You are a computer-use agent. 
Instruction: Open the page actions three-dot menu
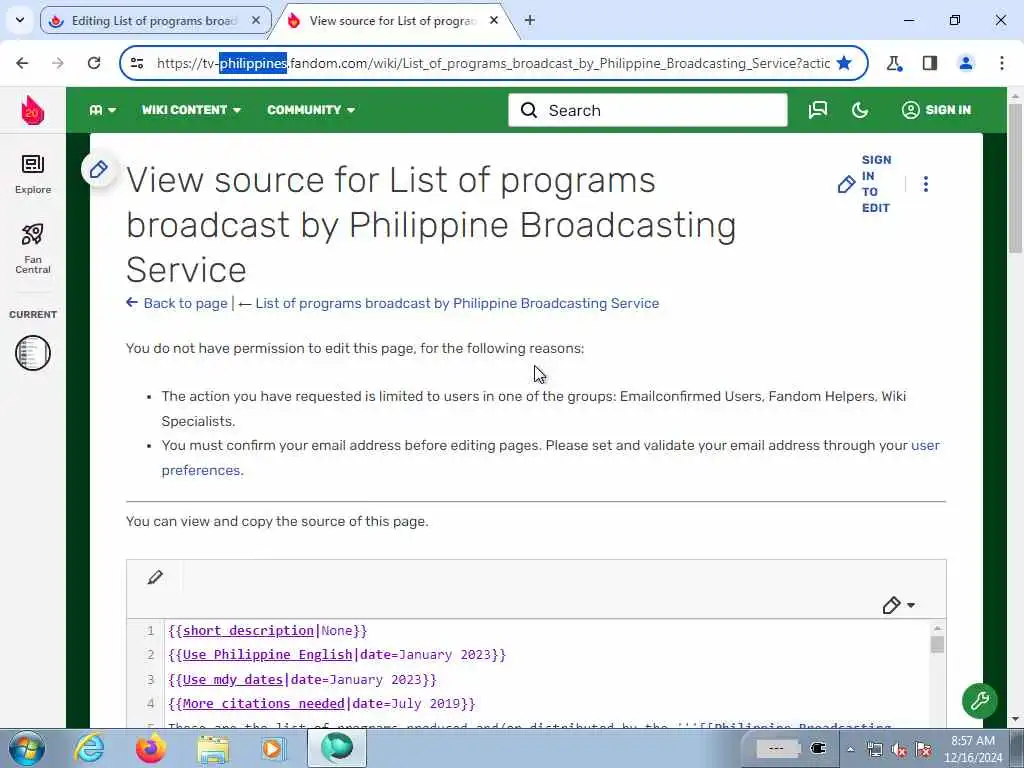point(925,184)
